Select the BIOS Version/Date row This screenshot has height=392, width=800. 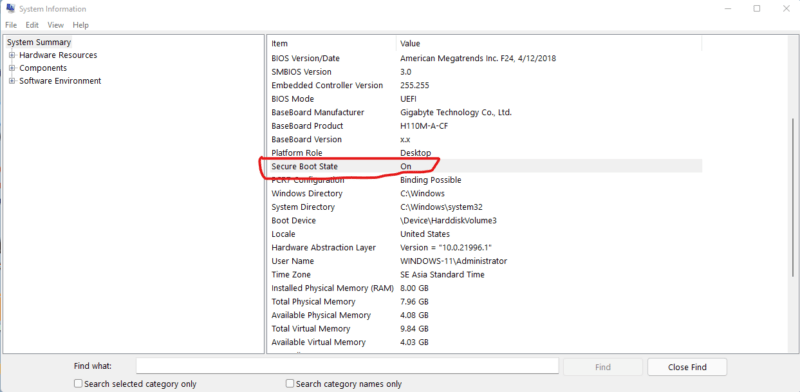[485, 58]
